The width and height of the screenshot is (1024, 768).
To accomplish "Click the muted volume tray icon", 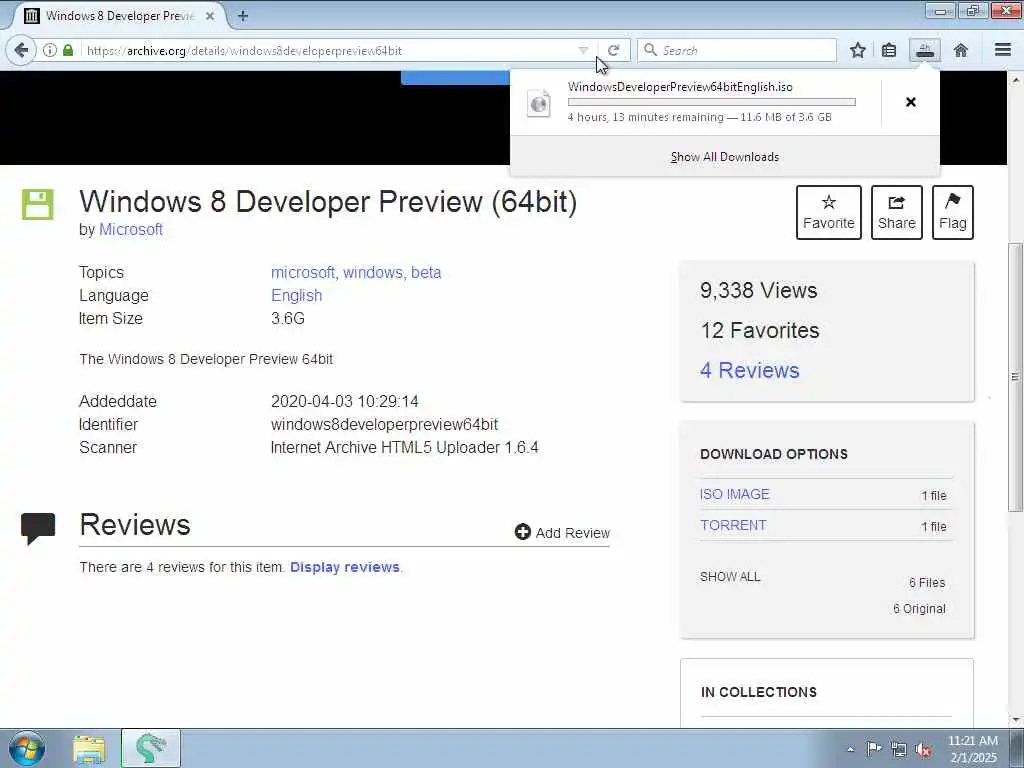I will [923, 750].
